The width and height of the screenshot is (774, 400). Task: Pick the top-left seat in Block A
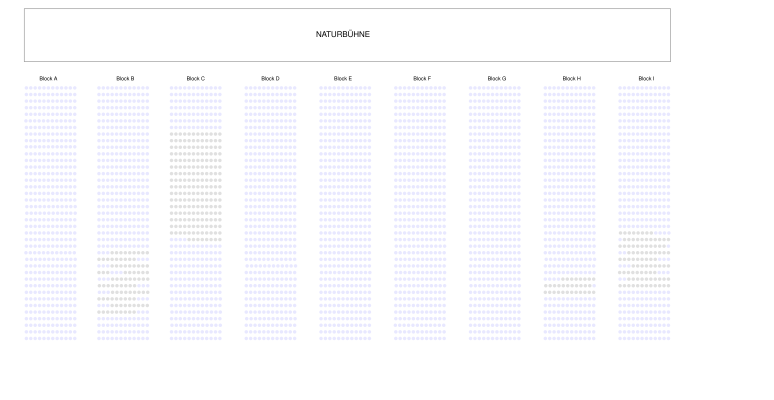click(x=27, y=88)
